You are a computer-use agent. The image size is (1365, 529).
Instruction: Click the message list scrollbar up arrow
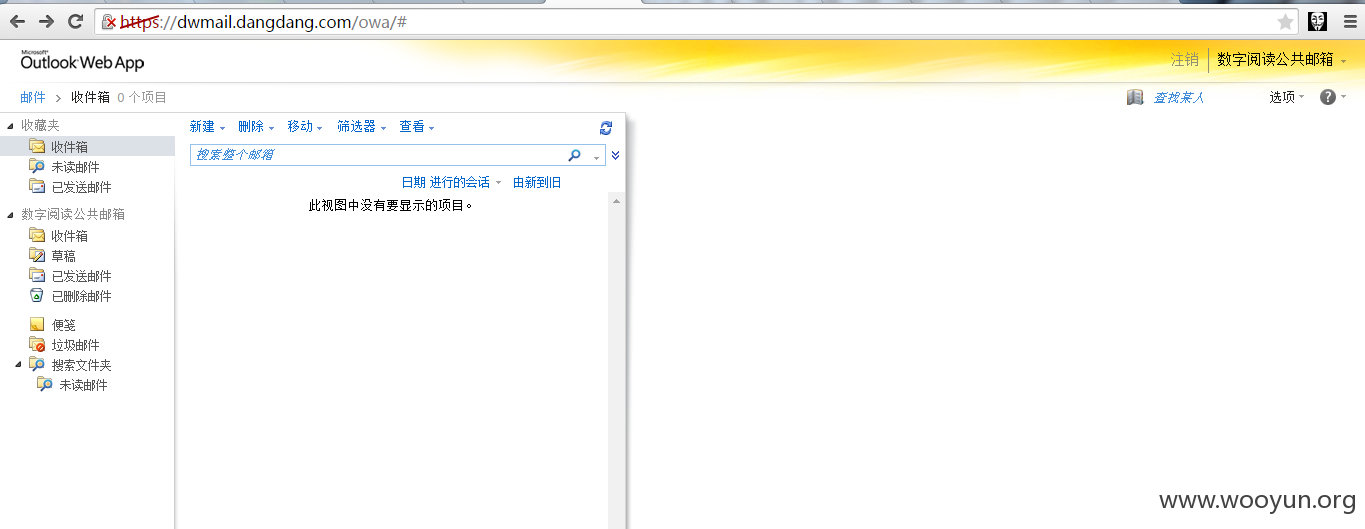click(616, 201)
